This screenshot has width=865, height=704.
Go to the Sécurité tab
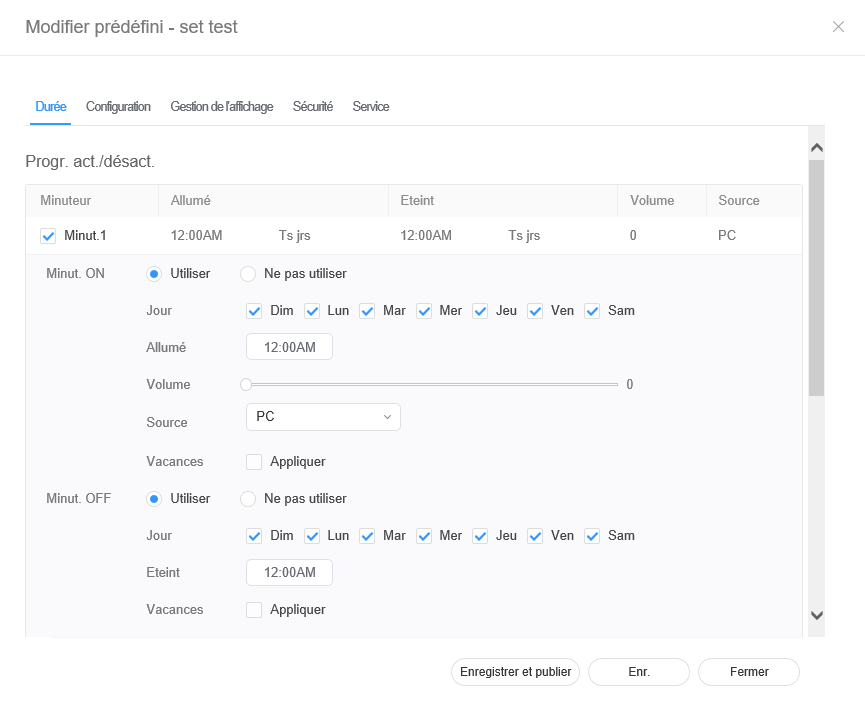pos(312,106)
